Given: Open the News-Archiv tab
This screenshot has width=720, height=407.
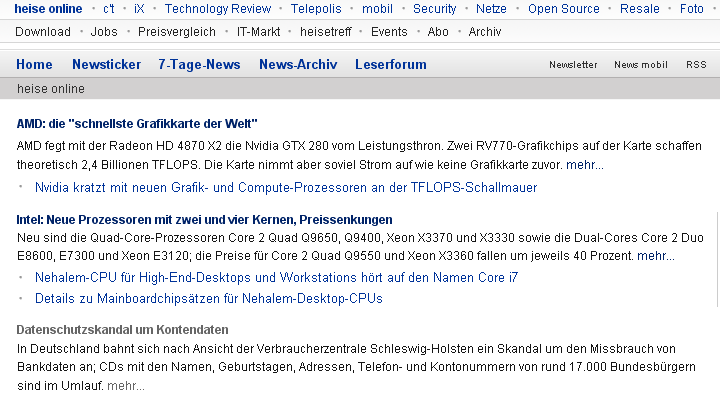Looking at the screenshot, I should coord(298,64).
